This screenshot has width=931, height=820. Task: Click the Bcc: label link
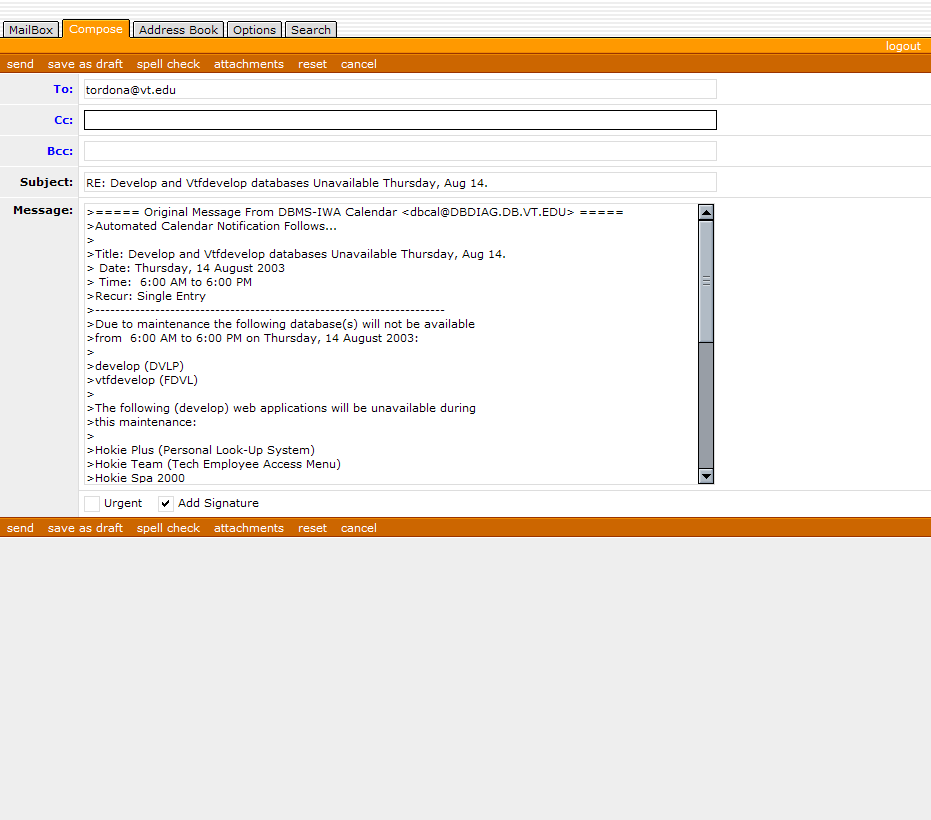point(60,151)
